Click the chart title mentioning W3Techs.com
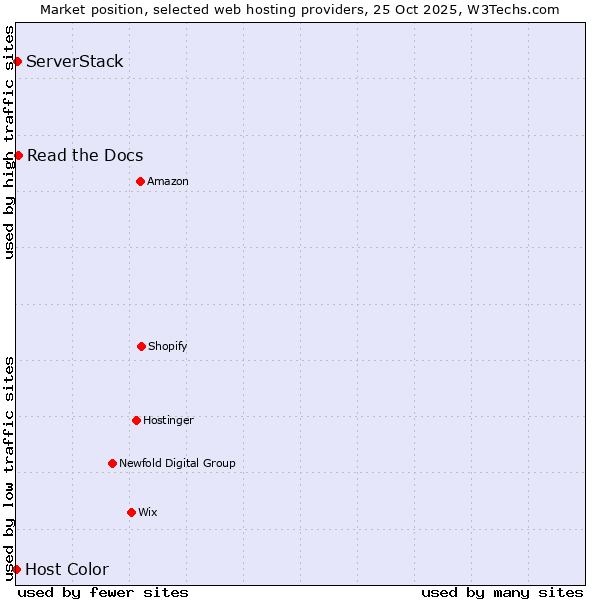This screenshot has width=600, height=600. [300, 9]
